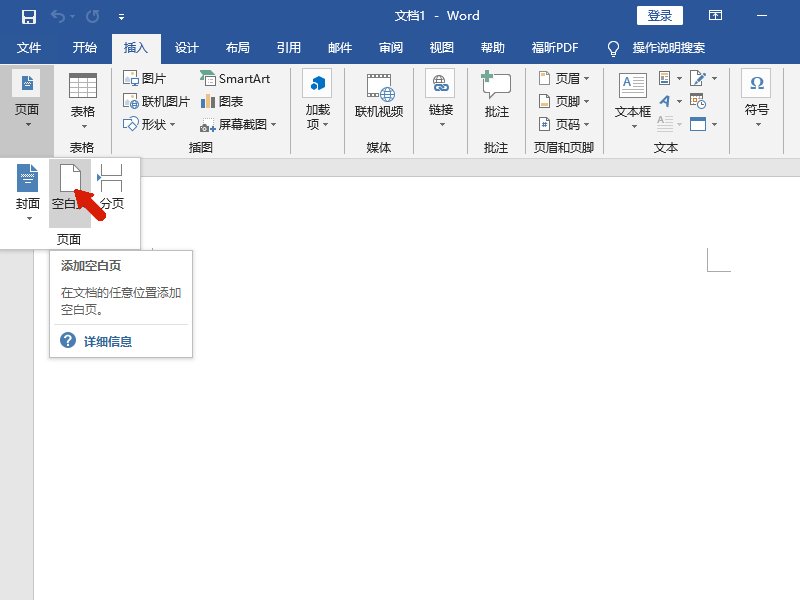Click the 登录 sign-in button
This screenshot has width=800, height=600.
(x=659, y=14)
